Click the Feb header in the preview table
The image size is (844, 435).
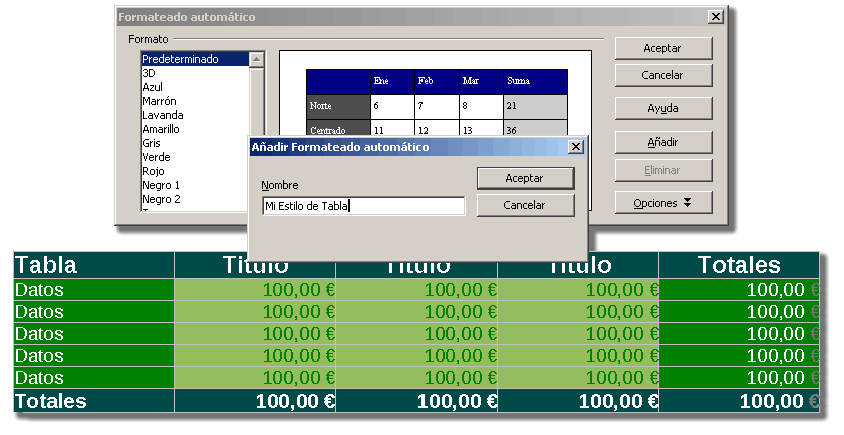tap(437, 81)
